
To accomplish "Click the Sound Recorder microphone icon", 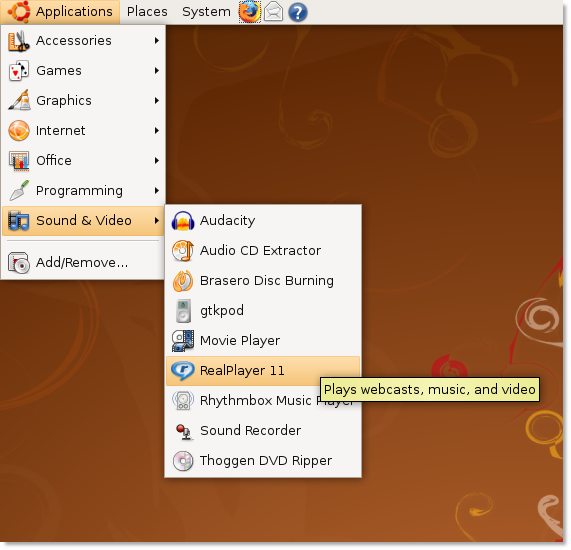I will point(184,431).
